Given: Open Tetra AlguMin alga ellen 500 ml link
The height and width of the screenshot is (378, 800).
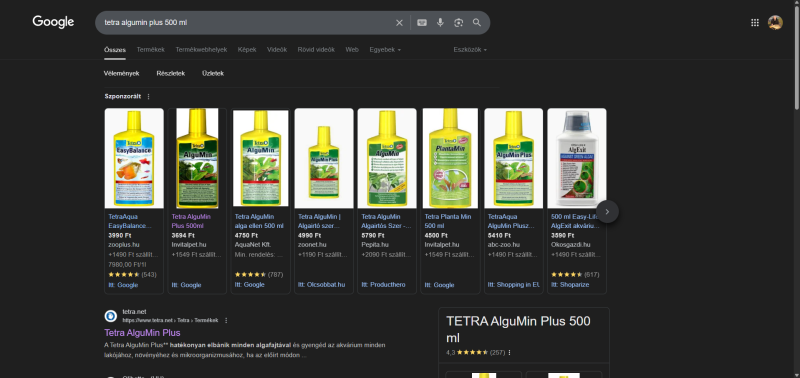Looking at the screenshot, I should pyautogui.click(x=259, y=221).
